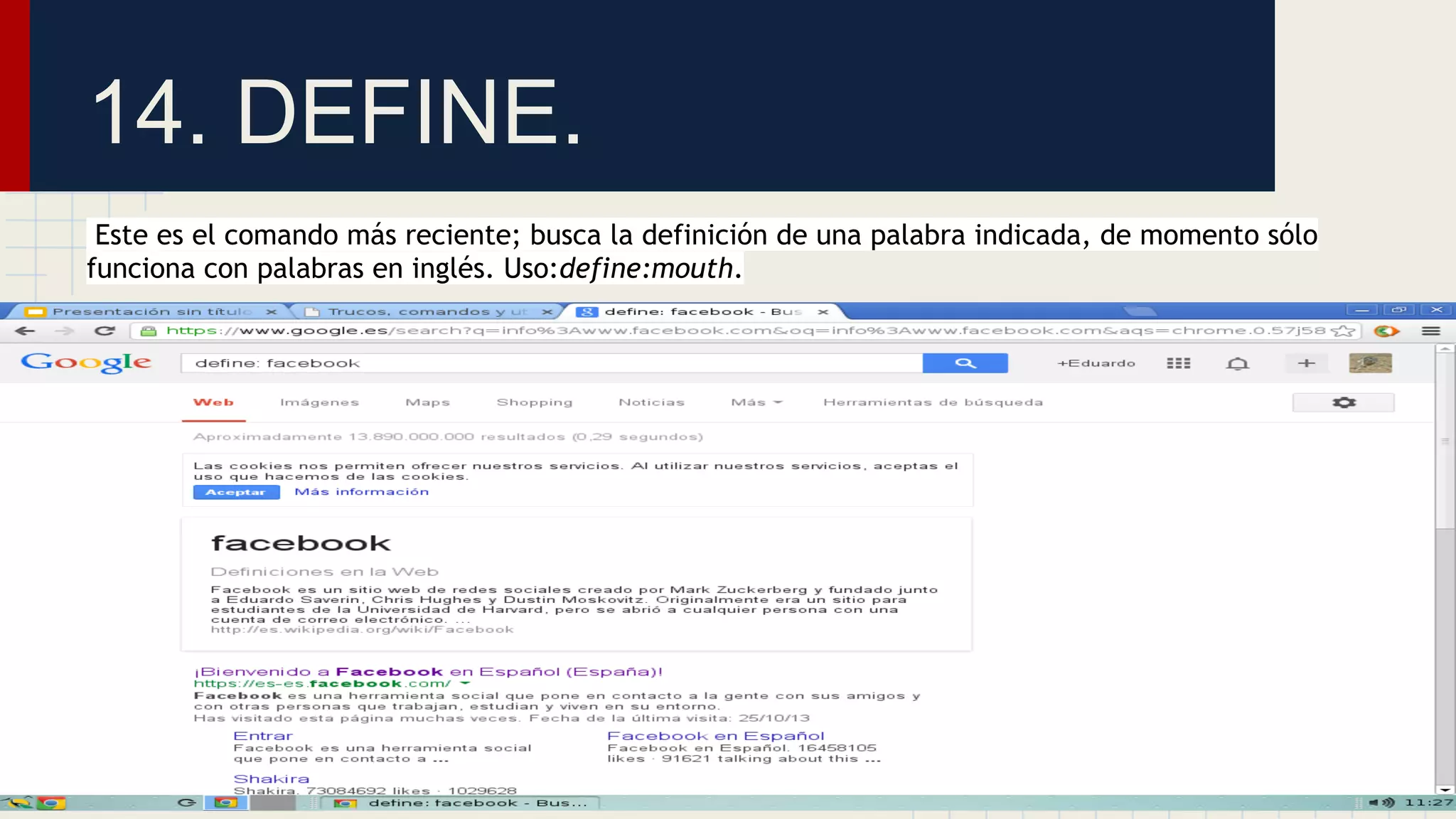Open Google notifications bell
The height and width of the screenshot is (819, 1456).
pos(1237,364)
